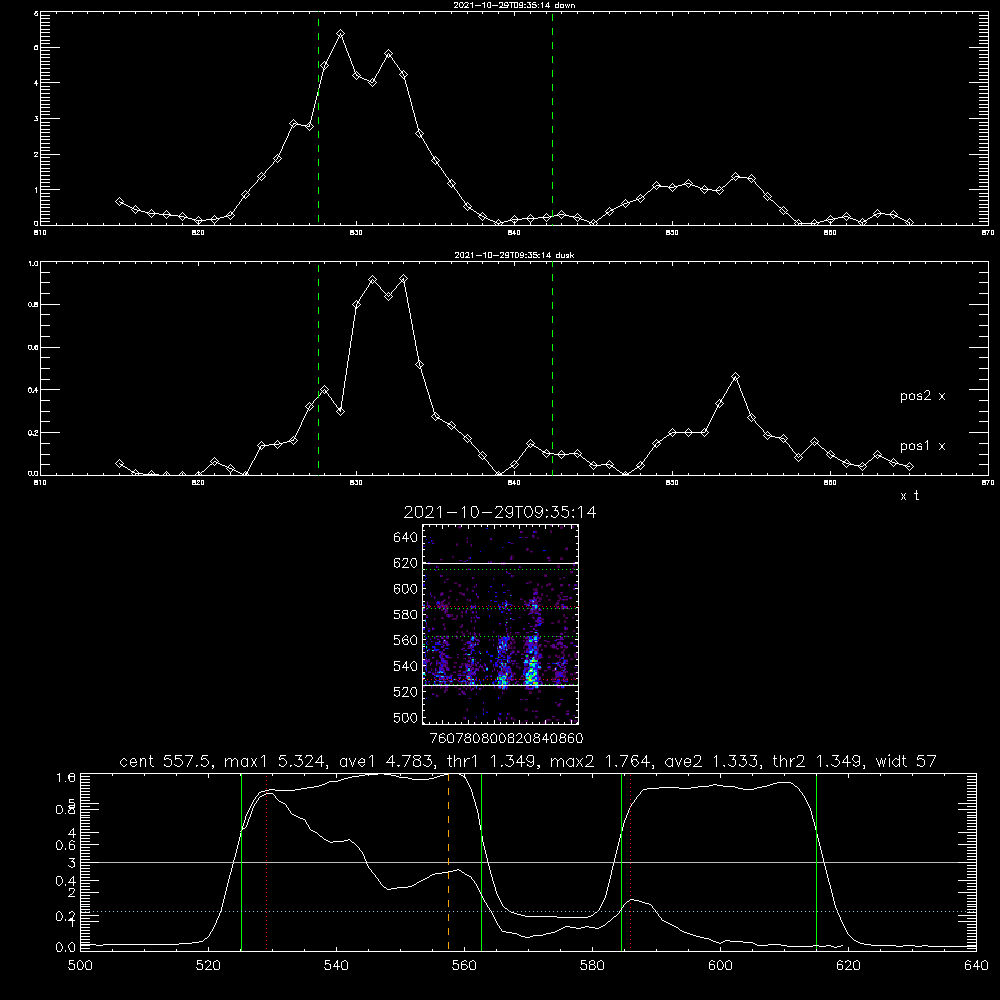The height and width of the screenshot is (1000, 1000).
Task: Click "ave2 1.333" in the stats header
Action: click(x=710, y=761)
